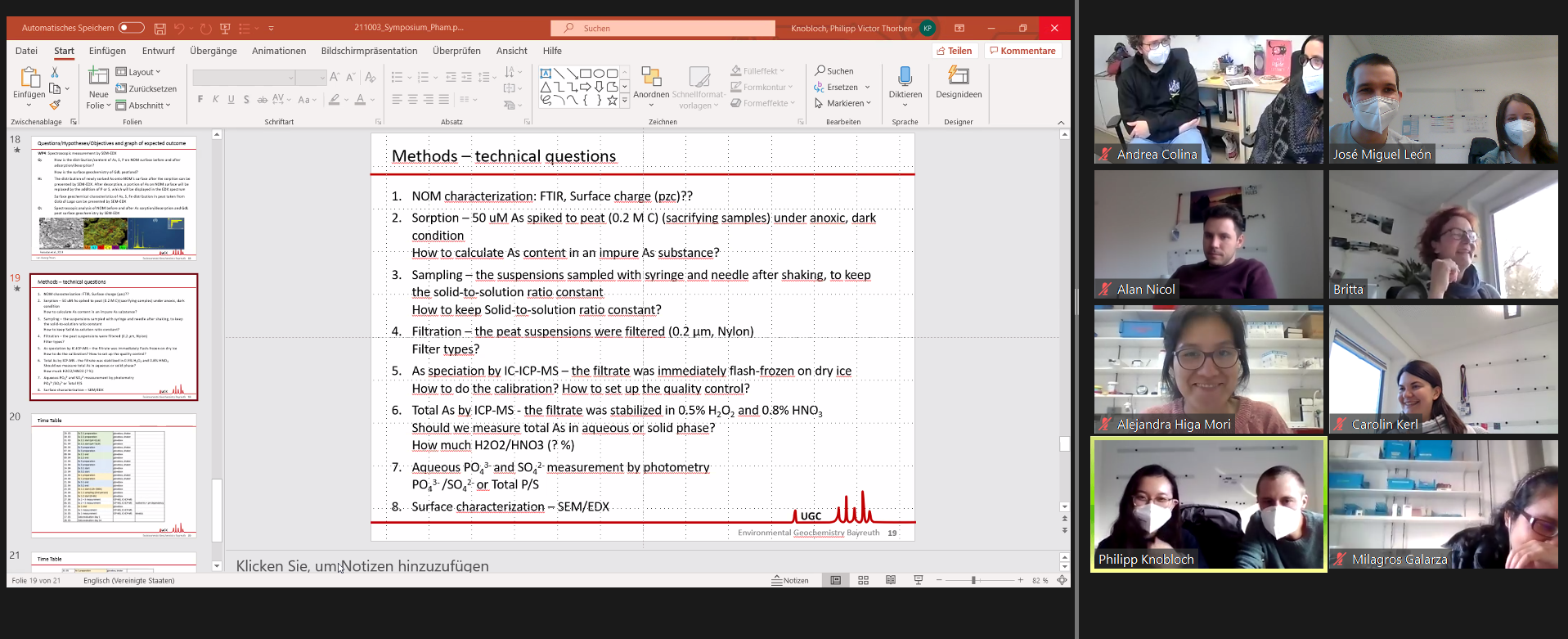
Task: Click the zoom out minus button
Action: pos(939,580)
